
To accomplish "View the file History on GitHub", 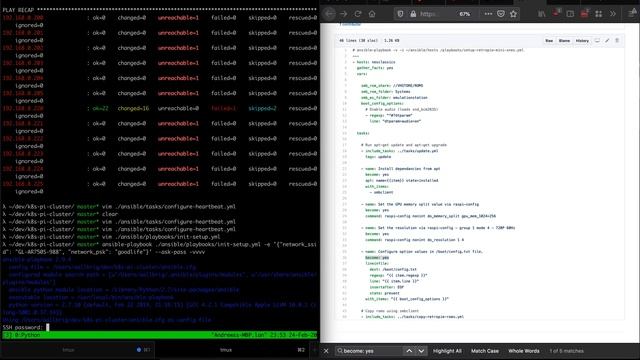I will tap(582, 41).
